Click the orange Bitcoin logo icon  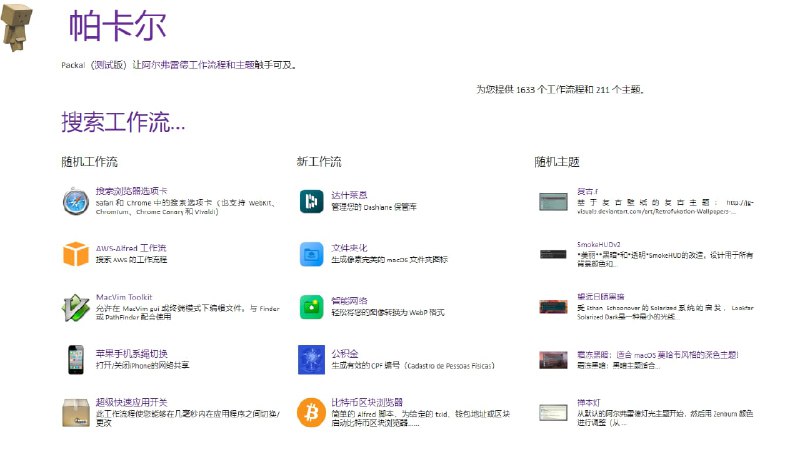[x=310, y=413]
